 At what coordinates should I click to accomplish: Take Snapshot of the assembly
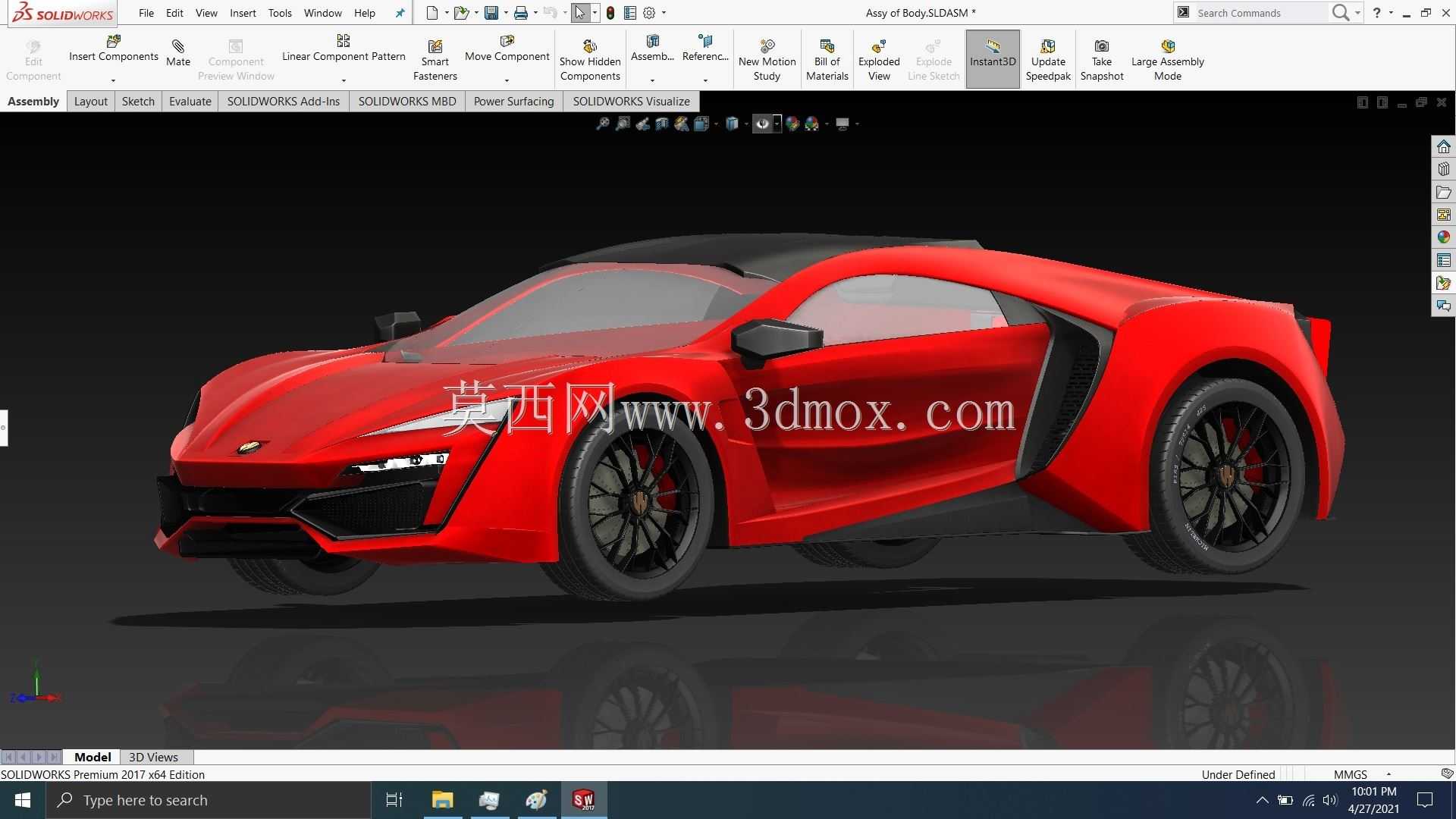tap(1101, 60)
